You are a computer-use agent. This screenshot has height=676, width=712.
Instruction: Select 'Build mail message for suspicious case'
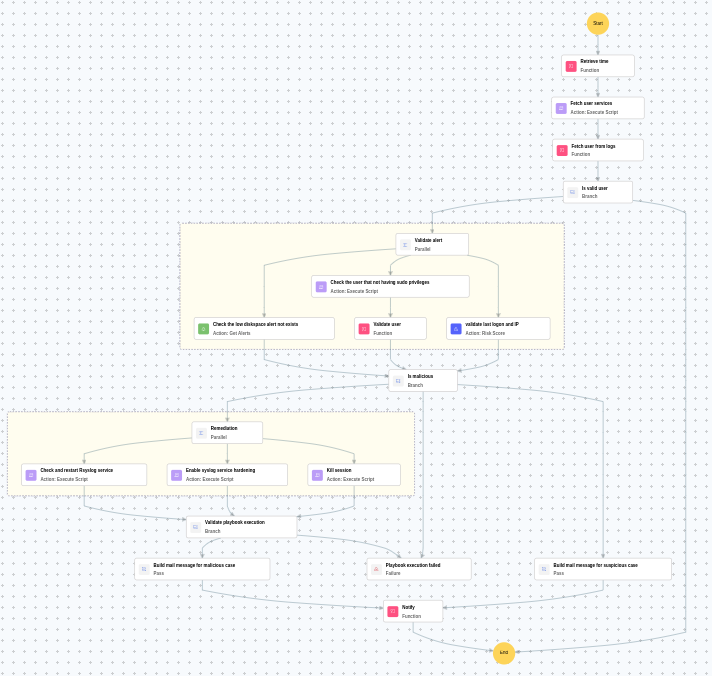click(x=595, y=565)
